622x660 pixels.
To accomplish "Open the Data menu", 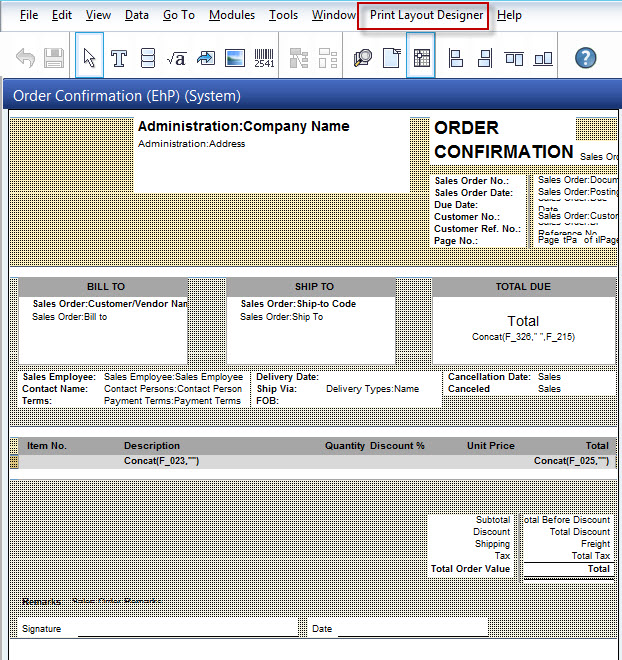I will (x=137, y=15).
